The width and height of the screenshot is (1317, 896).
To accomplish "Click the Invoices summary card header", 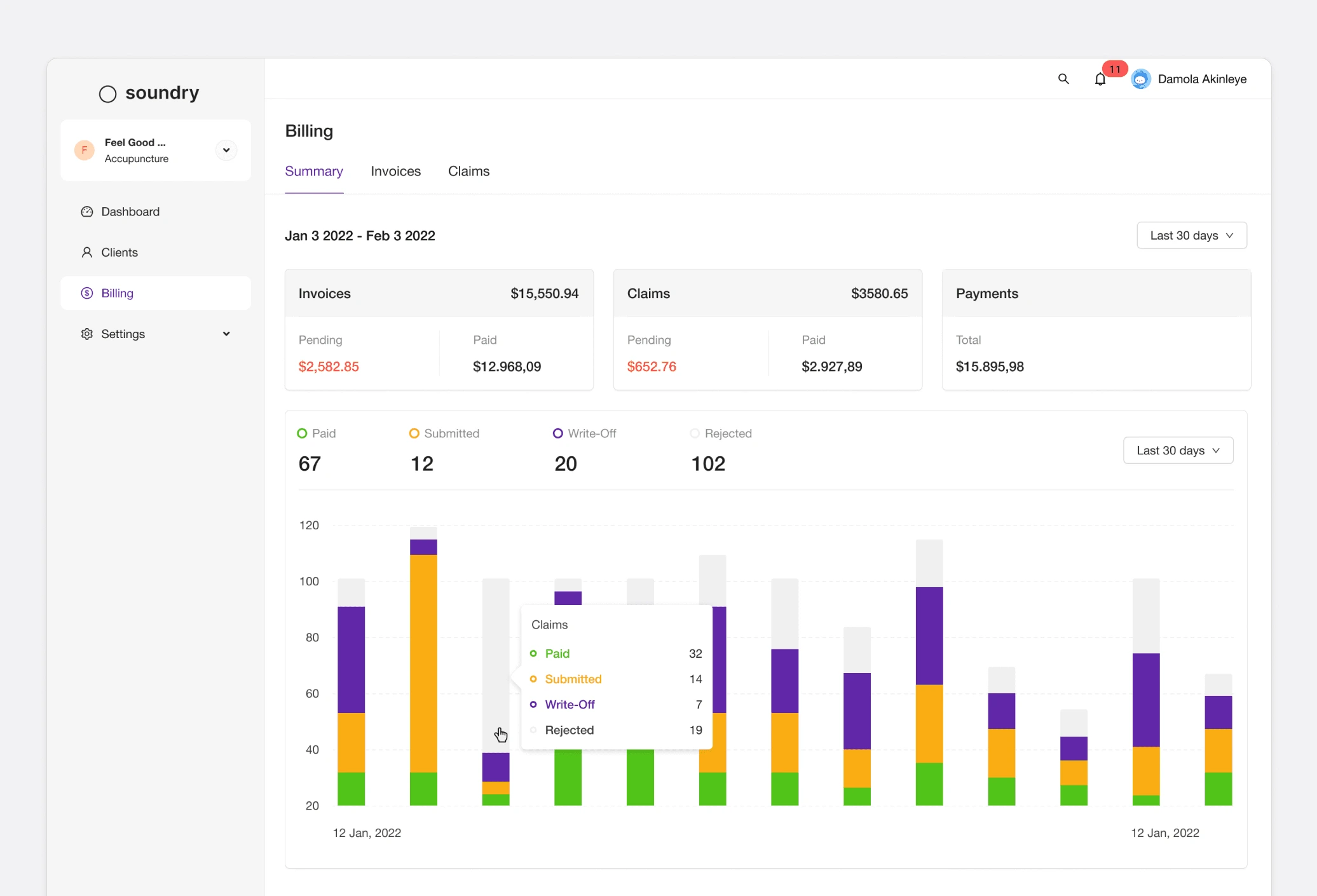I will 439,294.
